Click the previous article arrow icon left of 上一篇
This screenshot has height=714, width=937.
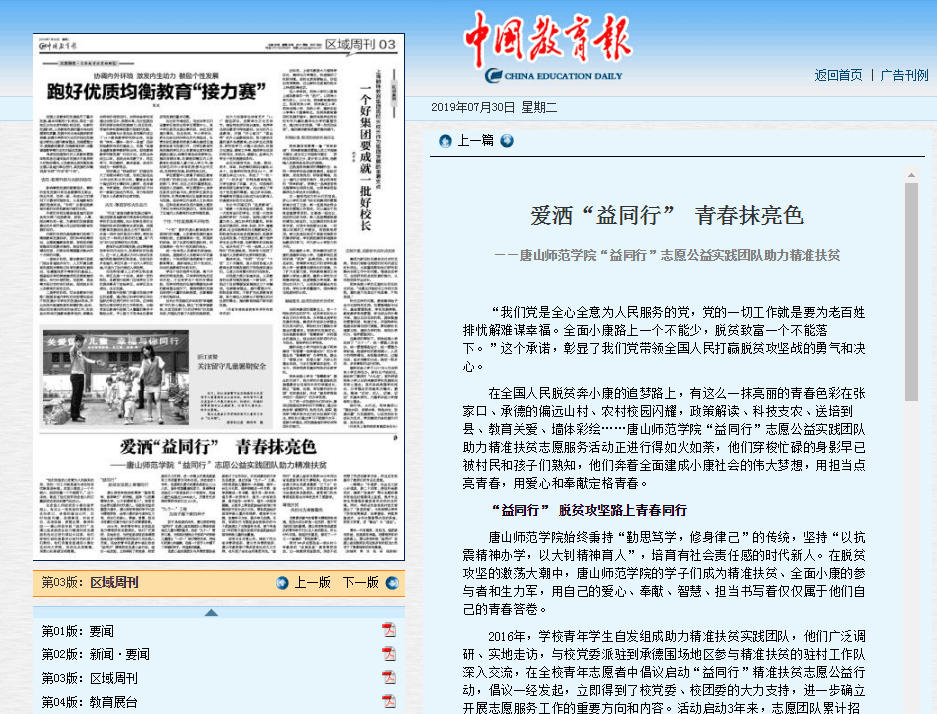(444, 141)
